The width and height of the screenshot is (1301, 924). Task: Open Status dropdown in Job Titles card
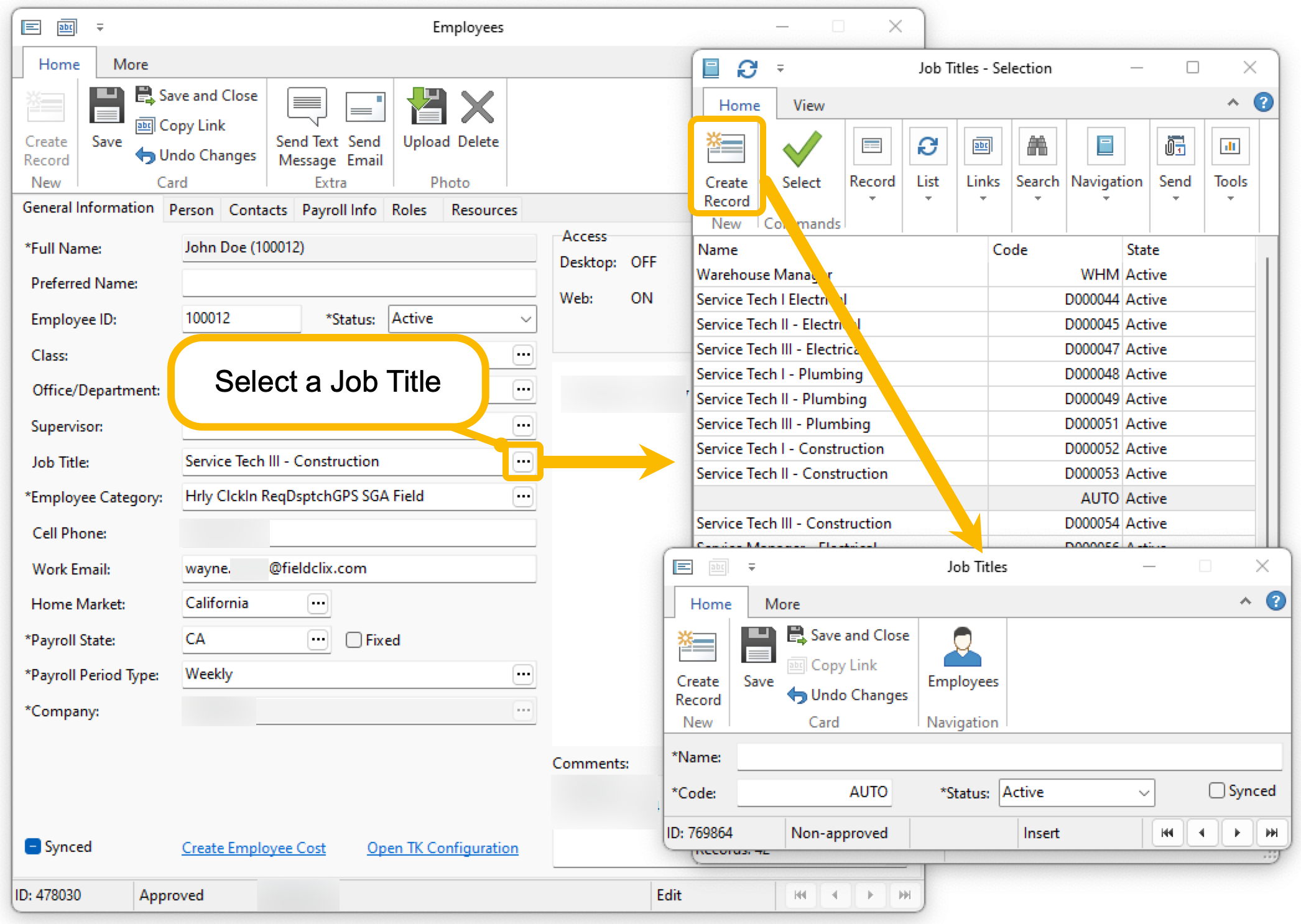pos(1143,793)
